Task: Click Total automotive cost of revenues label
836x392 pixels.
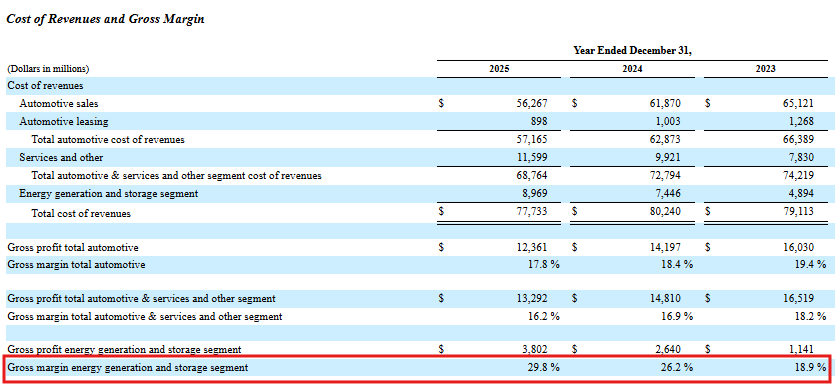Action: pos(108,140)
